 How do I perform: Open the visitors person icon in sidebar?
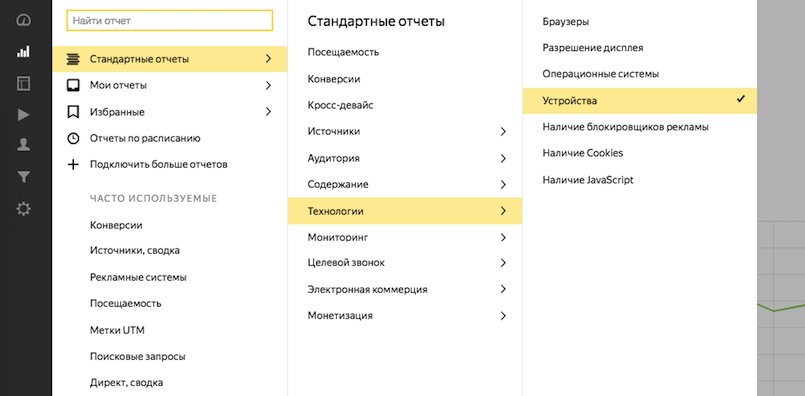24,145
